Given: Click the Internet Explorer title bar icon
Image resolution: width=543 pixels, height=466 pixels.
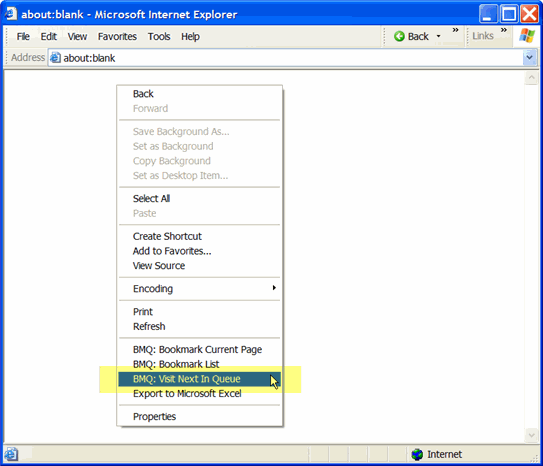Looking at the screenshot, I should click(11, 14).
